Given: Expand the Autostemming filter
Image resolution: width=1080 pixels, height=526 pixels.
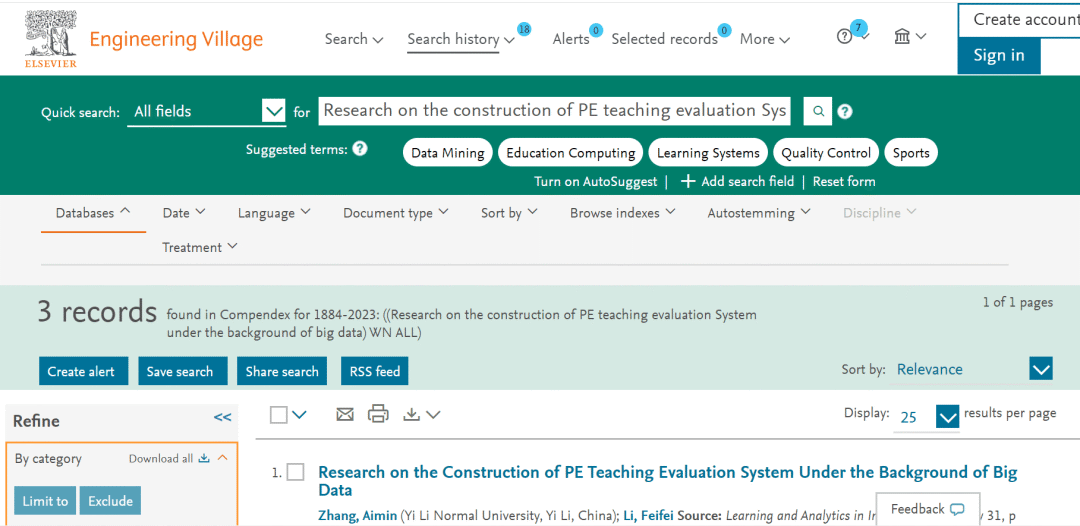Looking at the screenshot, I should [759, 213].
